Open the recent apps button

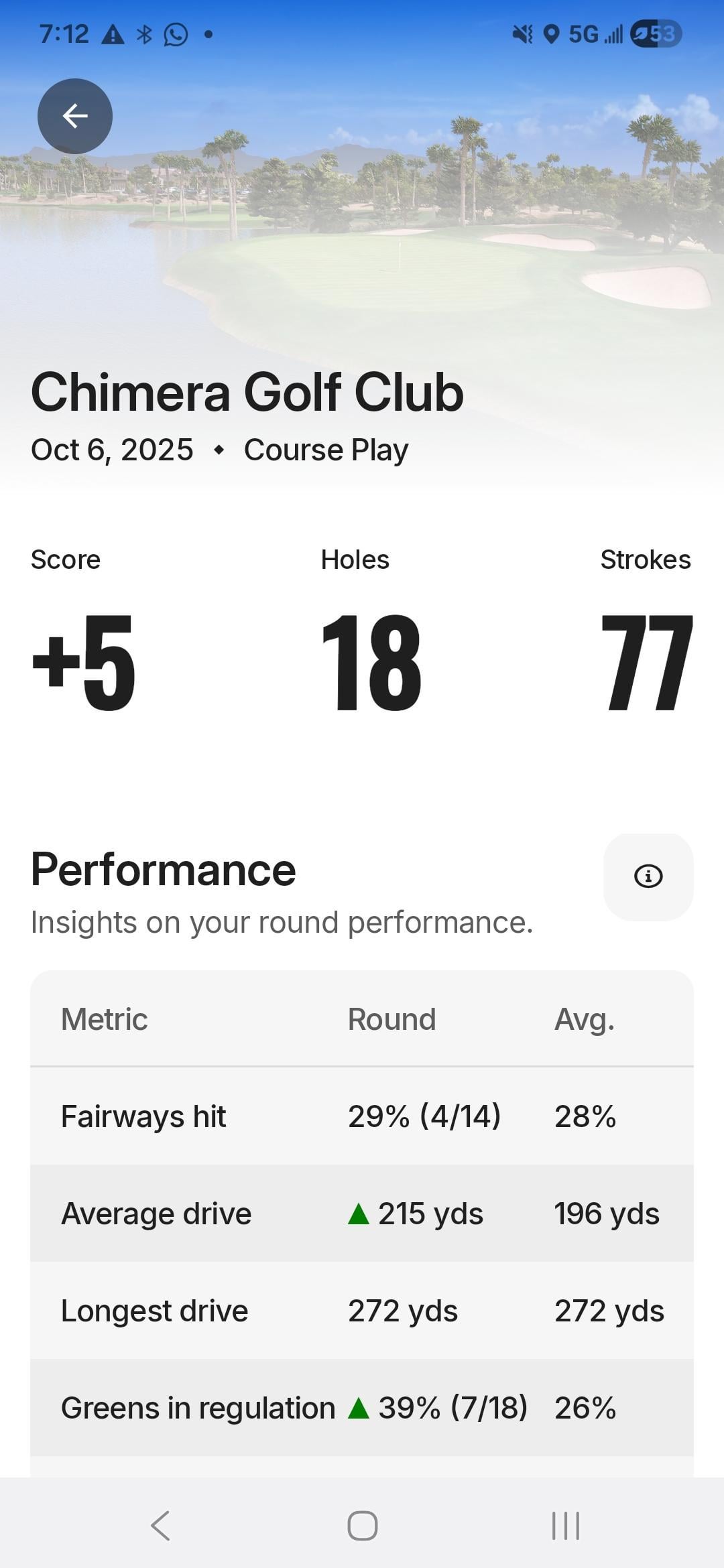(x=565, y=1526)
